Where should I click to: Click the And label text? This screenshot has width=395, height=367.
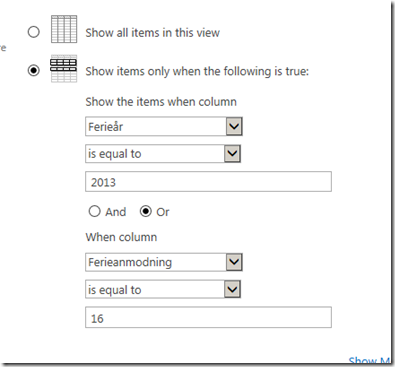click(116, 212)
